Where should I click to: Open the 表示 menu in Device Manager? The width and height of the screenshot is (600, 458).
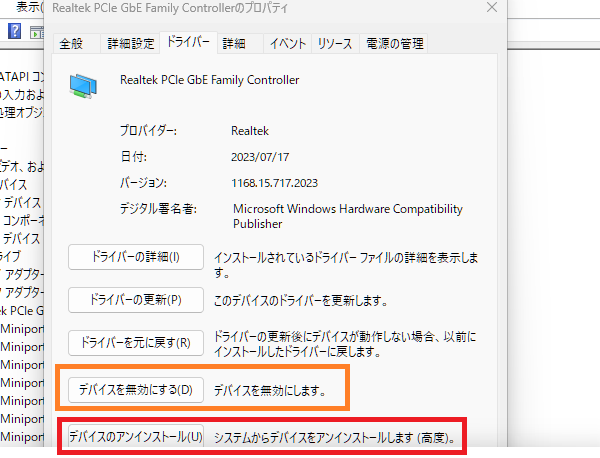(x=29, y=7)
